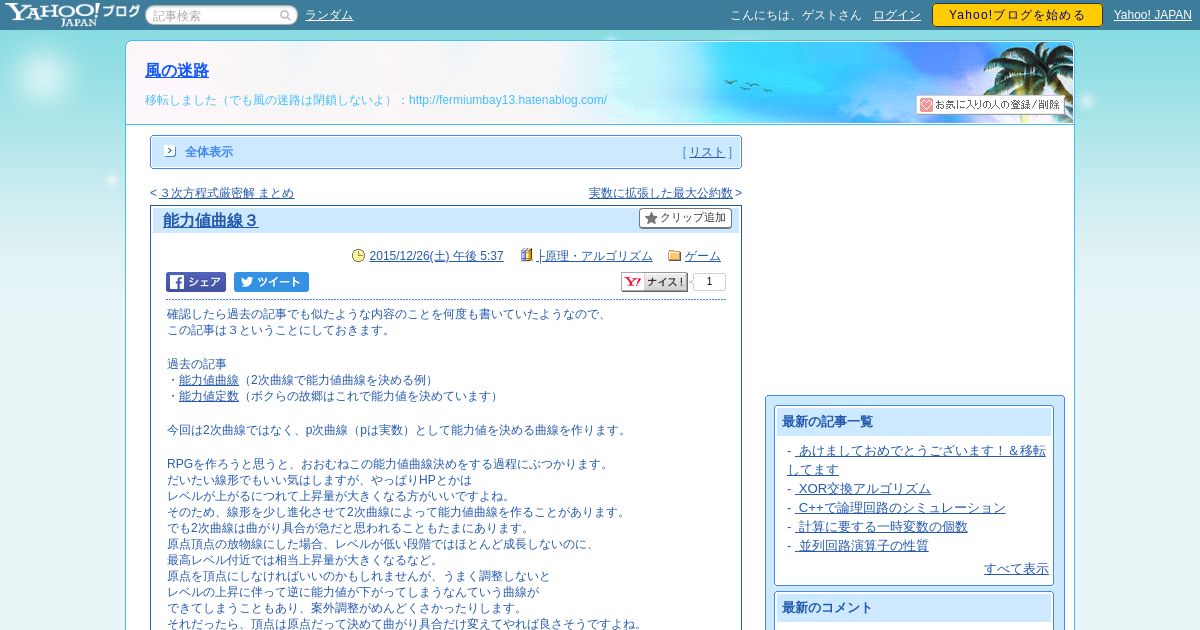This screenshot has width=1200, height=630.
Task: Click the Yahoo! Japan blog logo
Action: pyautogui.click(x=72, y=14)
